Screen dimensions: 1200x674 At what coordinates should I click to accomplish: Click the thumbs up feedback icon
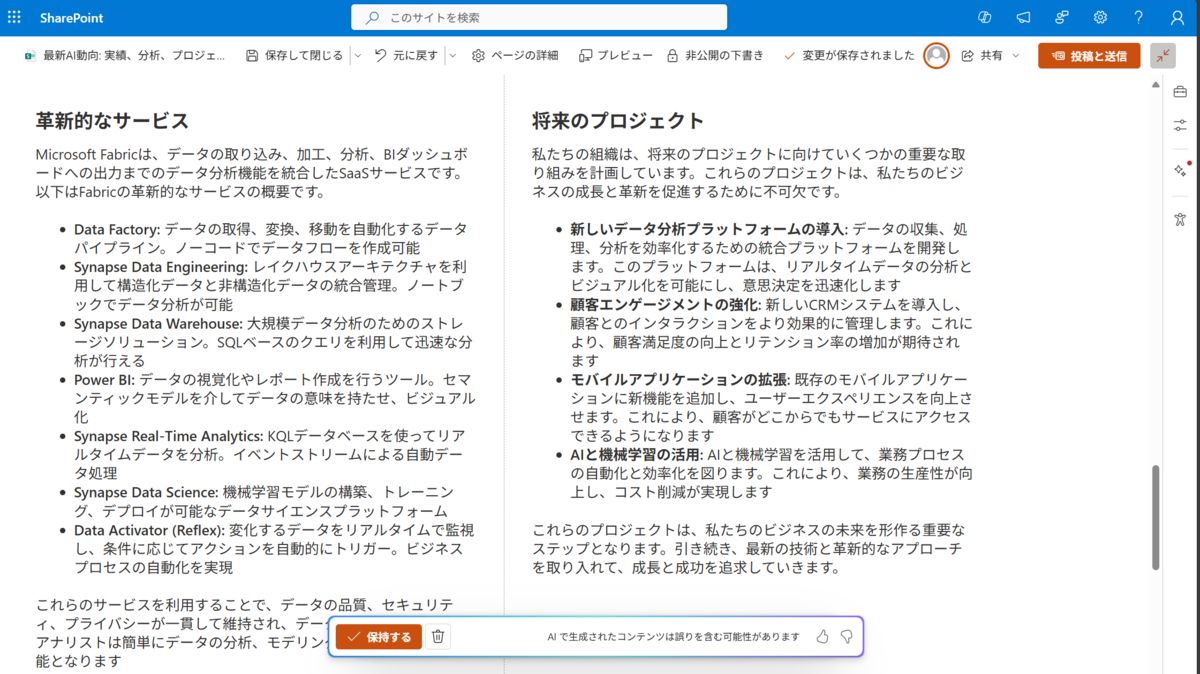point(822,637)
